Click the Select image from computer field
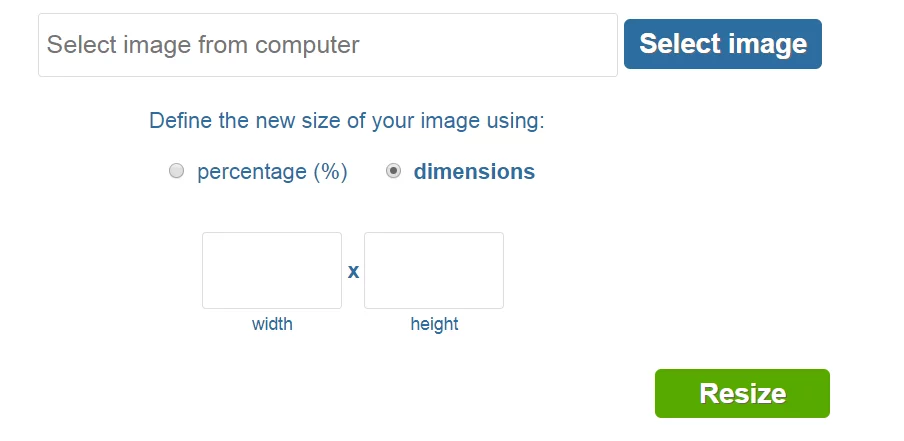This screenshot has width=904, height=441. [x=328, y=45]
